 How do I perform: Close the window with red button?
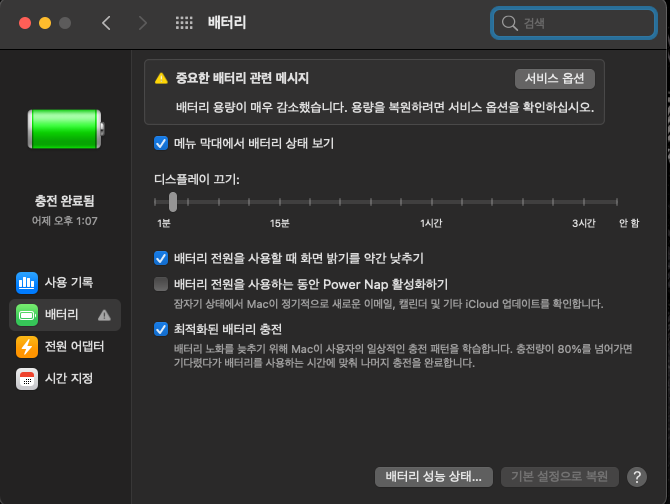tap(25, 23)
